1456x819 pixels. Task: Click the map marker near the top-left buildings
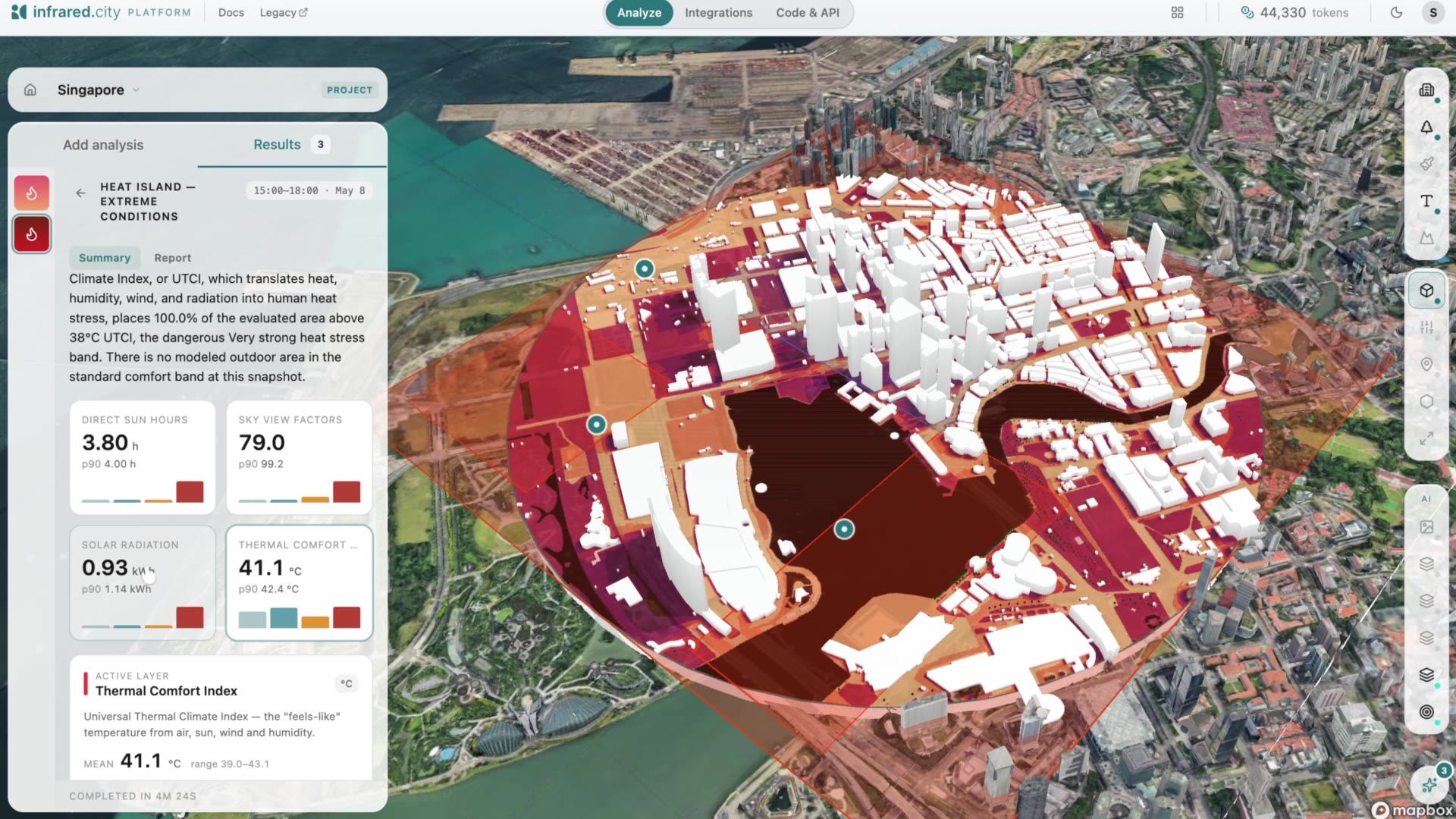pyautogui.click(x=645, y=268)
